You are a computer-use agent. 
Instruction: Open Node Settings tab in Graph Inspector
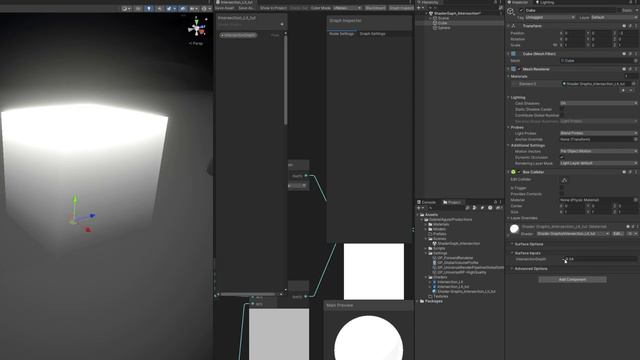[341, 33]
